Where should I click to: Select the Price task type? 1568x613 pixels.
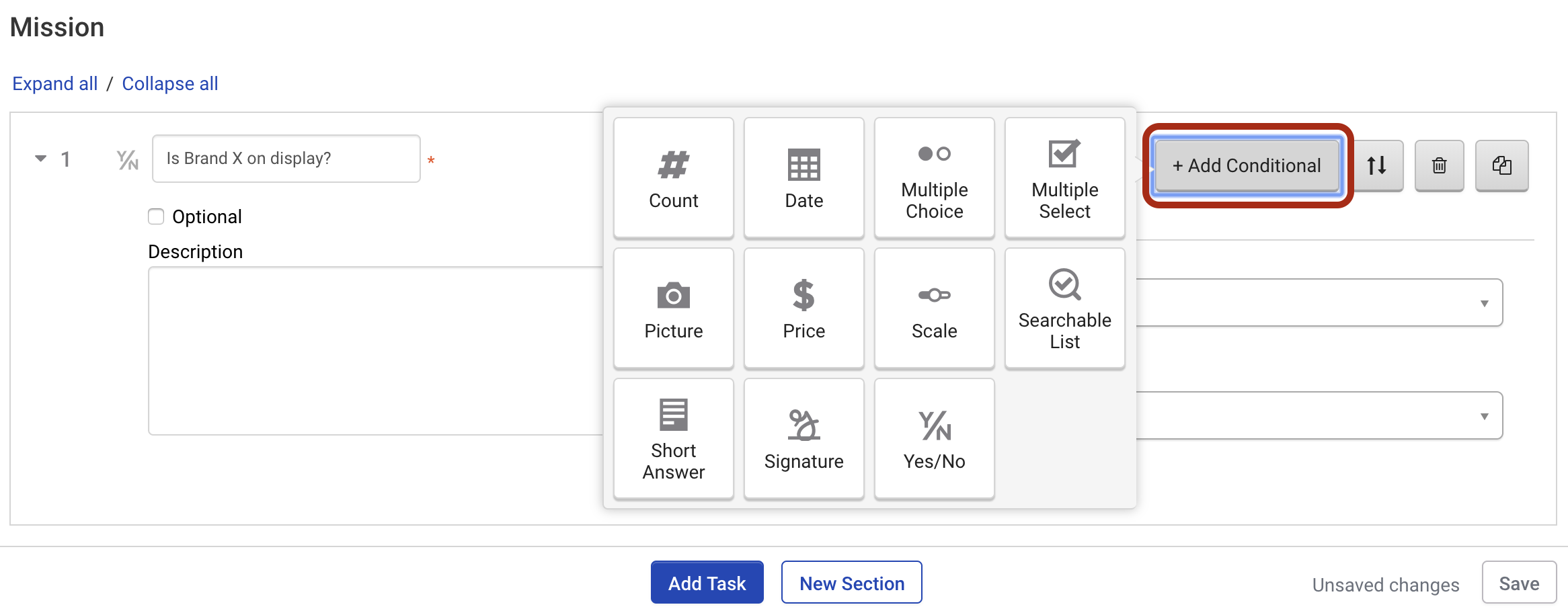tap(803, 308)
